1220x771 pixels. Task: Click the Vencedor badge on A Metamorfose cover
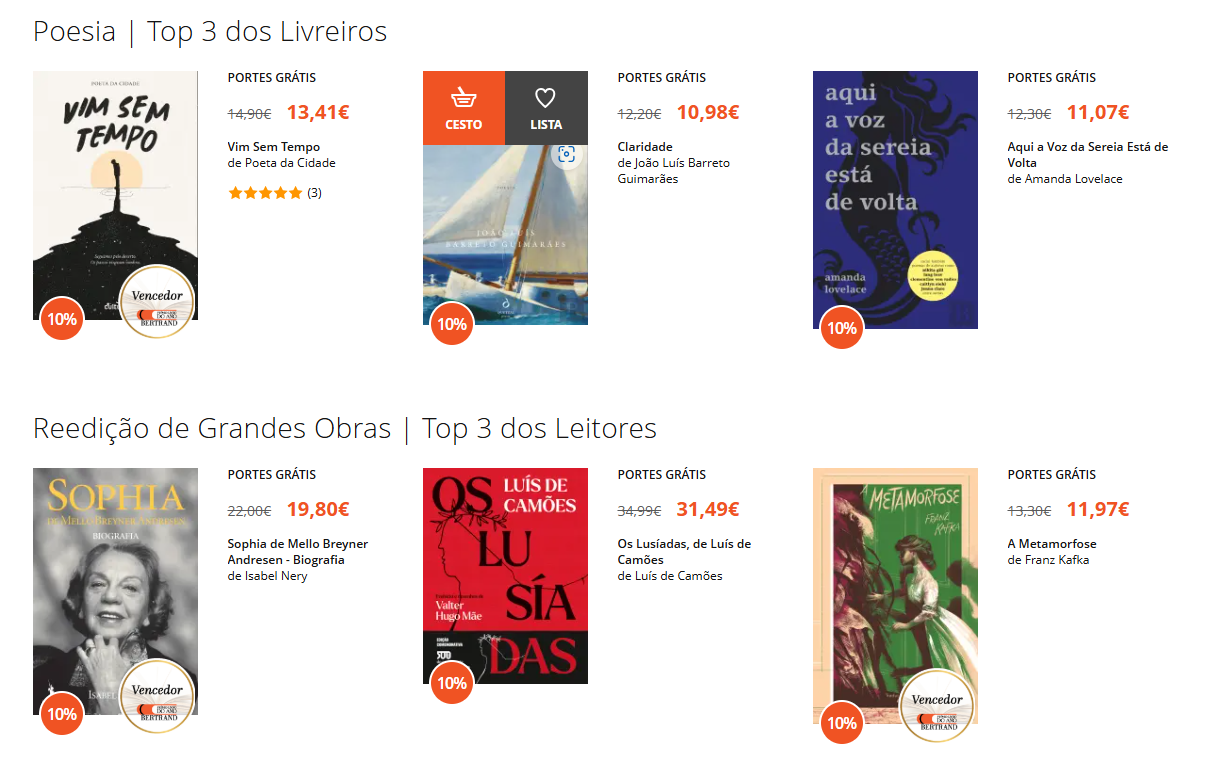(x=938, y=705)
